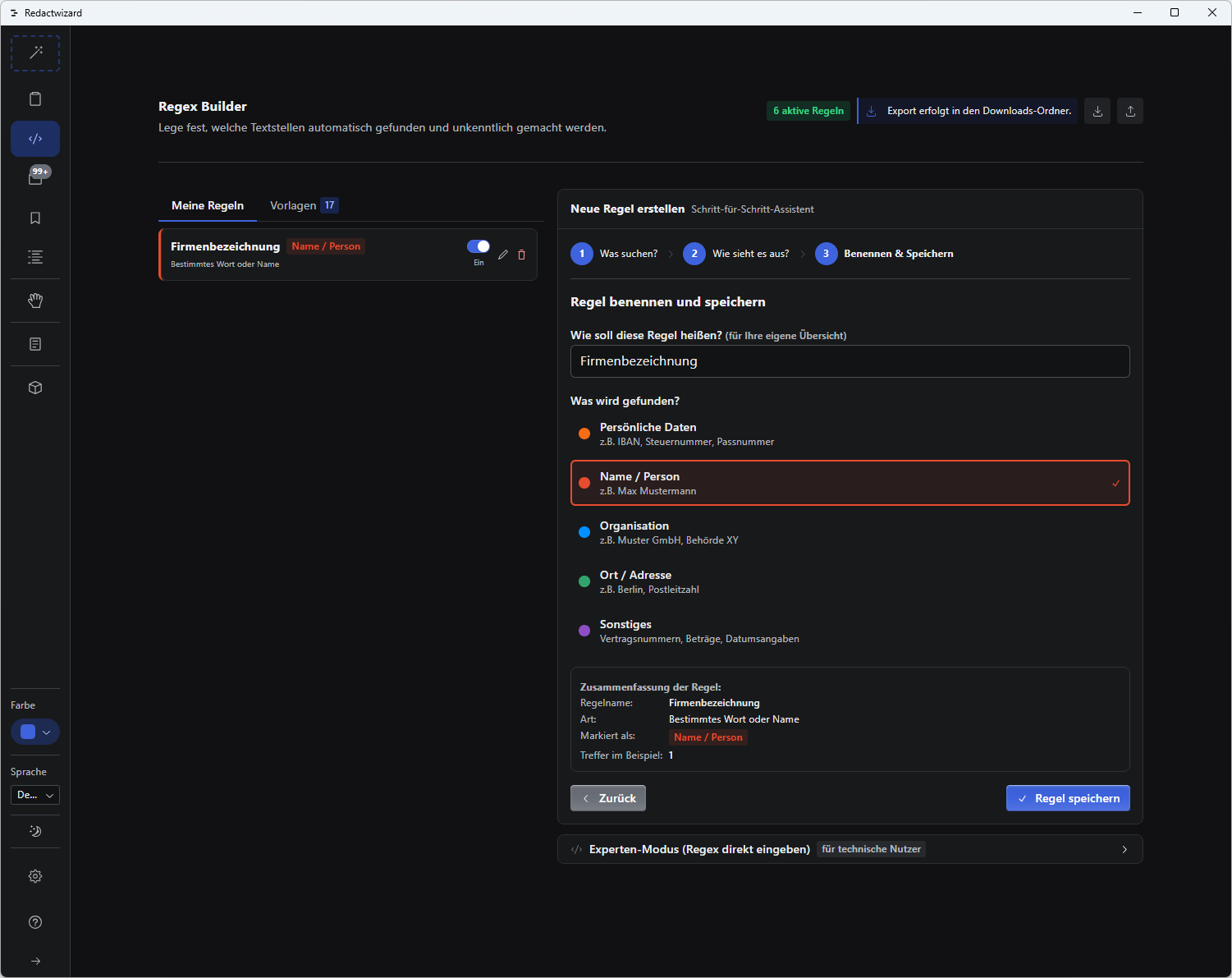Go to step 1 Was suchen?
Screen dimensions: 1232x978
[x=615, y=254]
